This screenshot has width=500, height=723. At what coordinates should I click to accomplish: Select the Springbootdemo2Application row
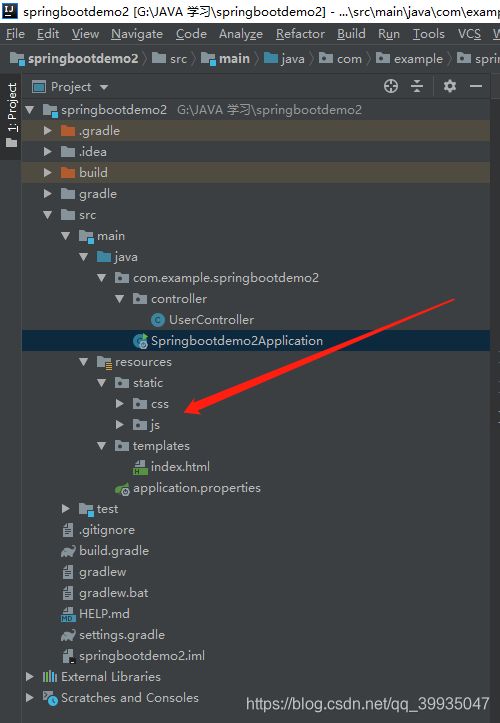click(x=256, y=341)
